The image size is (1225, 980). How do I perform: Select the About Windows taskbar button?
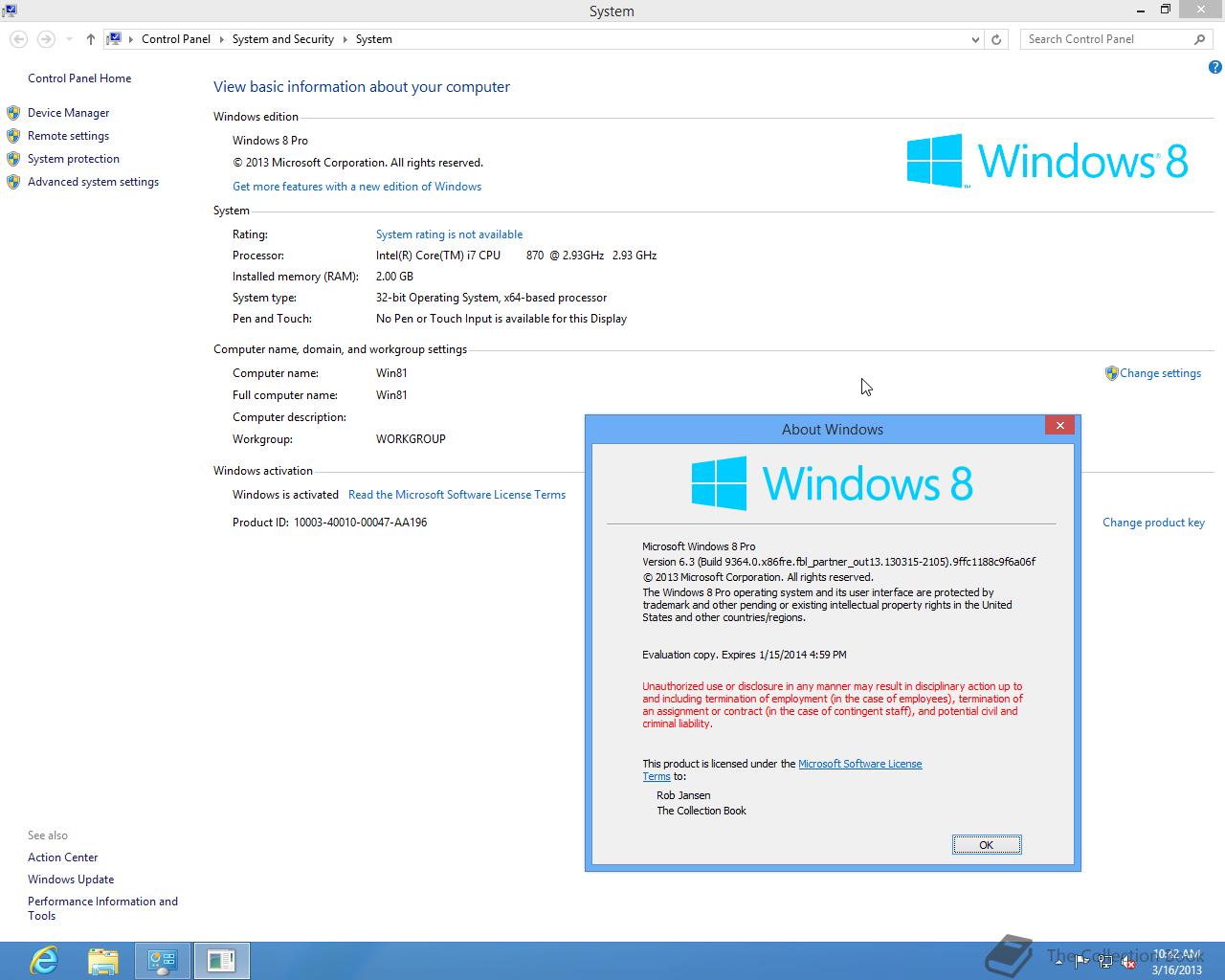click(221, 960)
